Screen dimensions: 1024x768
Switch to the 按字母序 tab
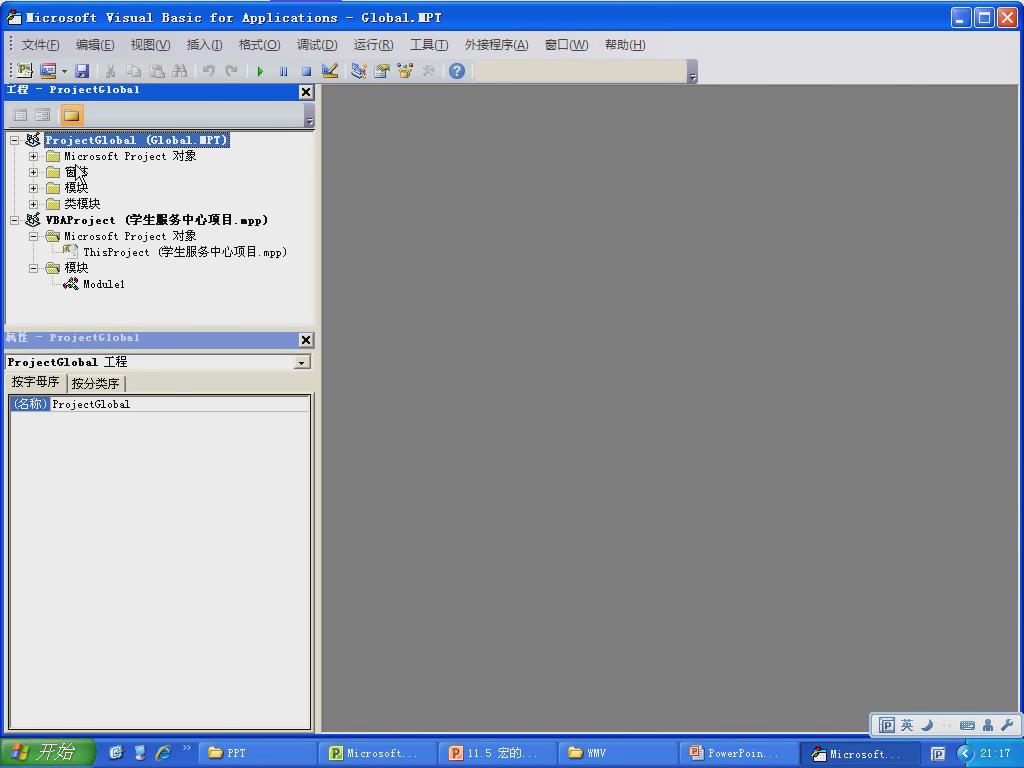click(x=35, y=382)
